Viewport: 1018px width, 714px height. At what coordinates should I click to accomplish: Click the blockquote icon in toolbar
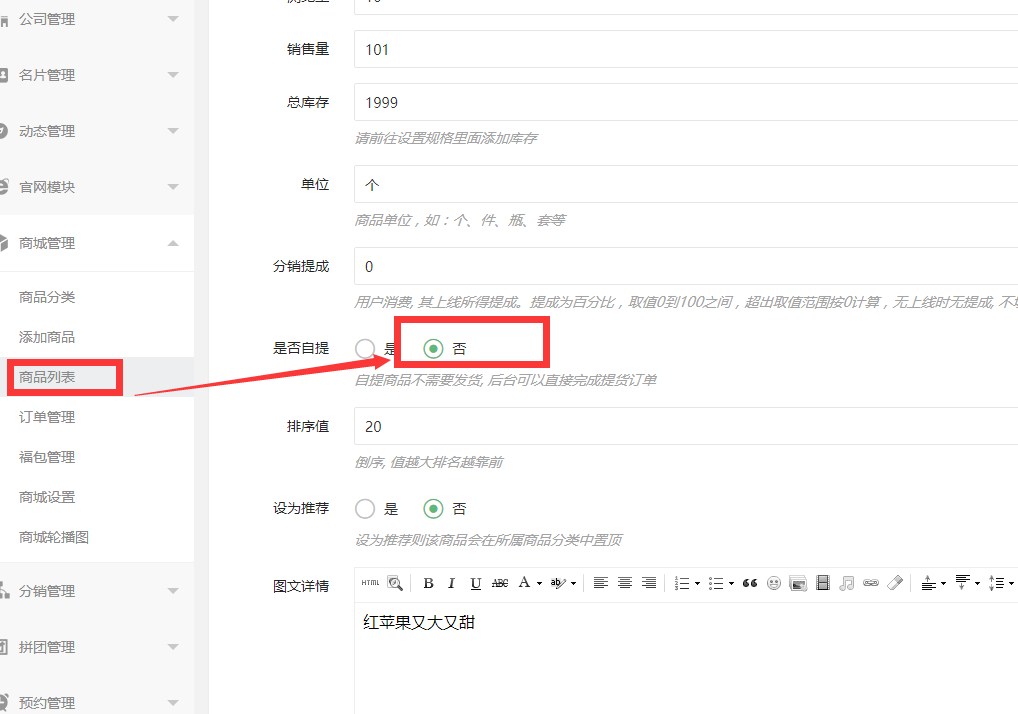pos(750,583)
